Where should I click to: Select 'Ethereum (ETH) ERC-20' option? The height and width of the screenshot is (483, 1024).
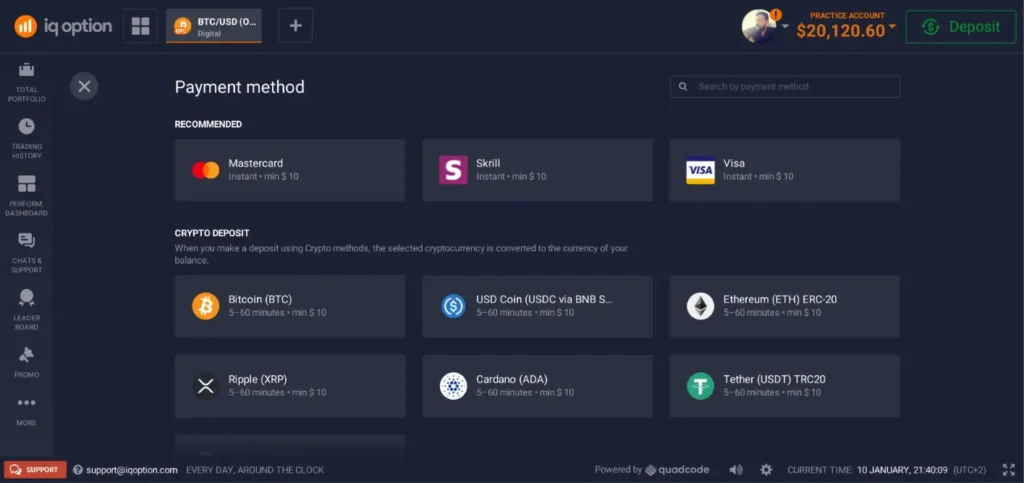click(x=785, y=306)
